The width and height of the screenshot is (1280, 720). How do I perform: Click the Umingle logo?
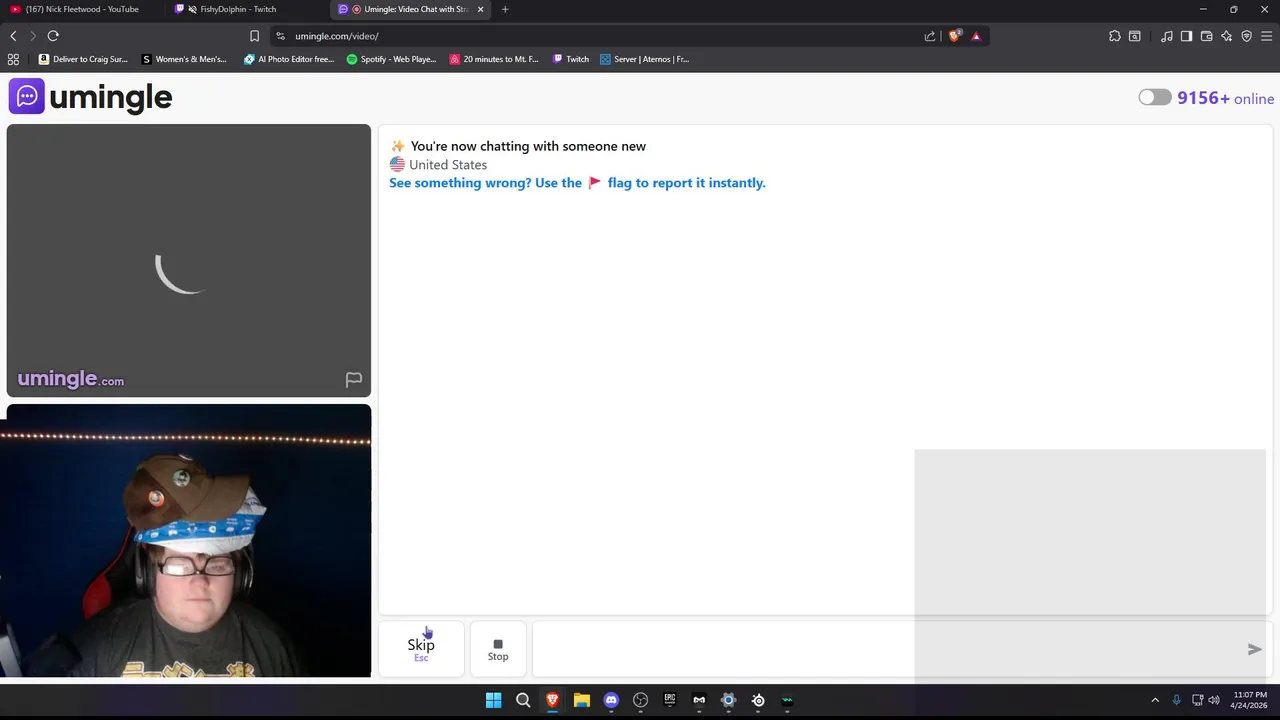pos(91,97)
